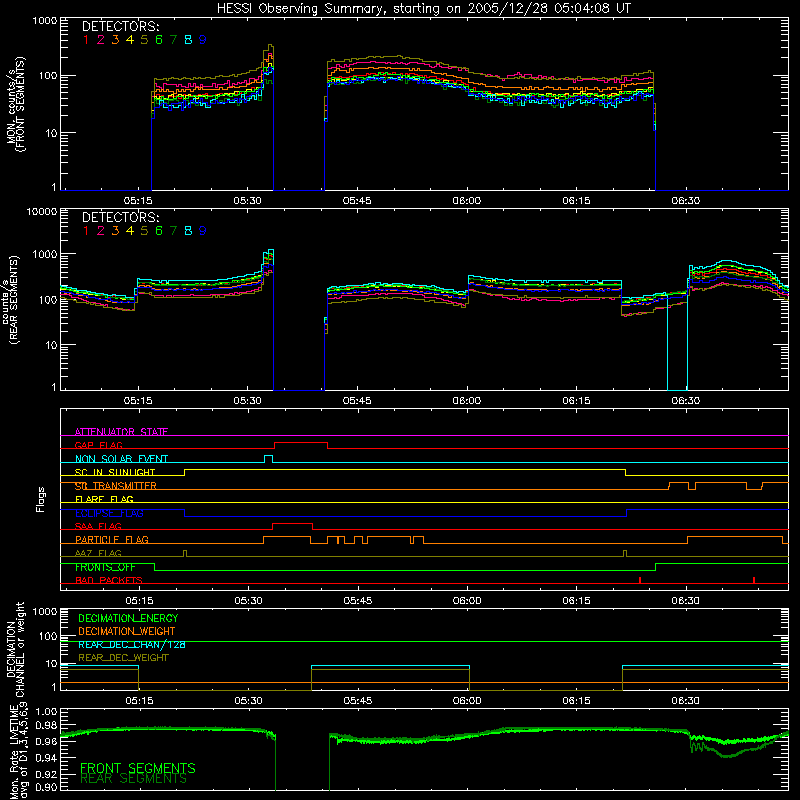
Task: Click 0.94 on livetime y-axis
Action: 45,758
